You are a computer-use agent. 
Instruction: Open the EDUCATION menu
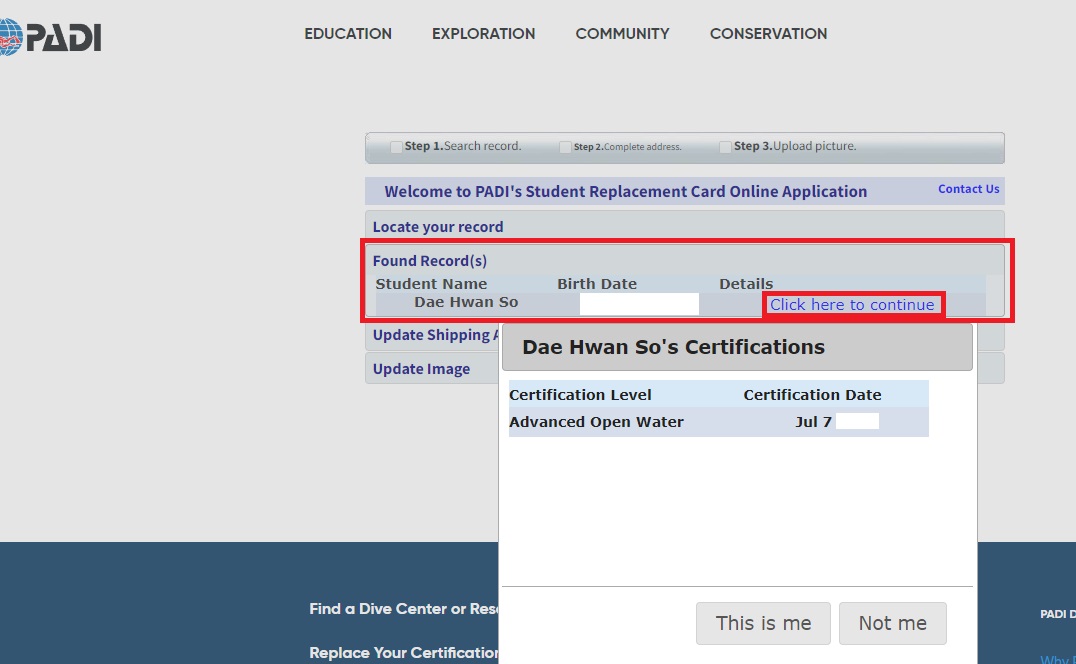348,34
